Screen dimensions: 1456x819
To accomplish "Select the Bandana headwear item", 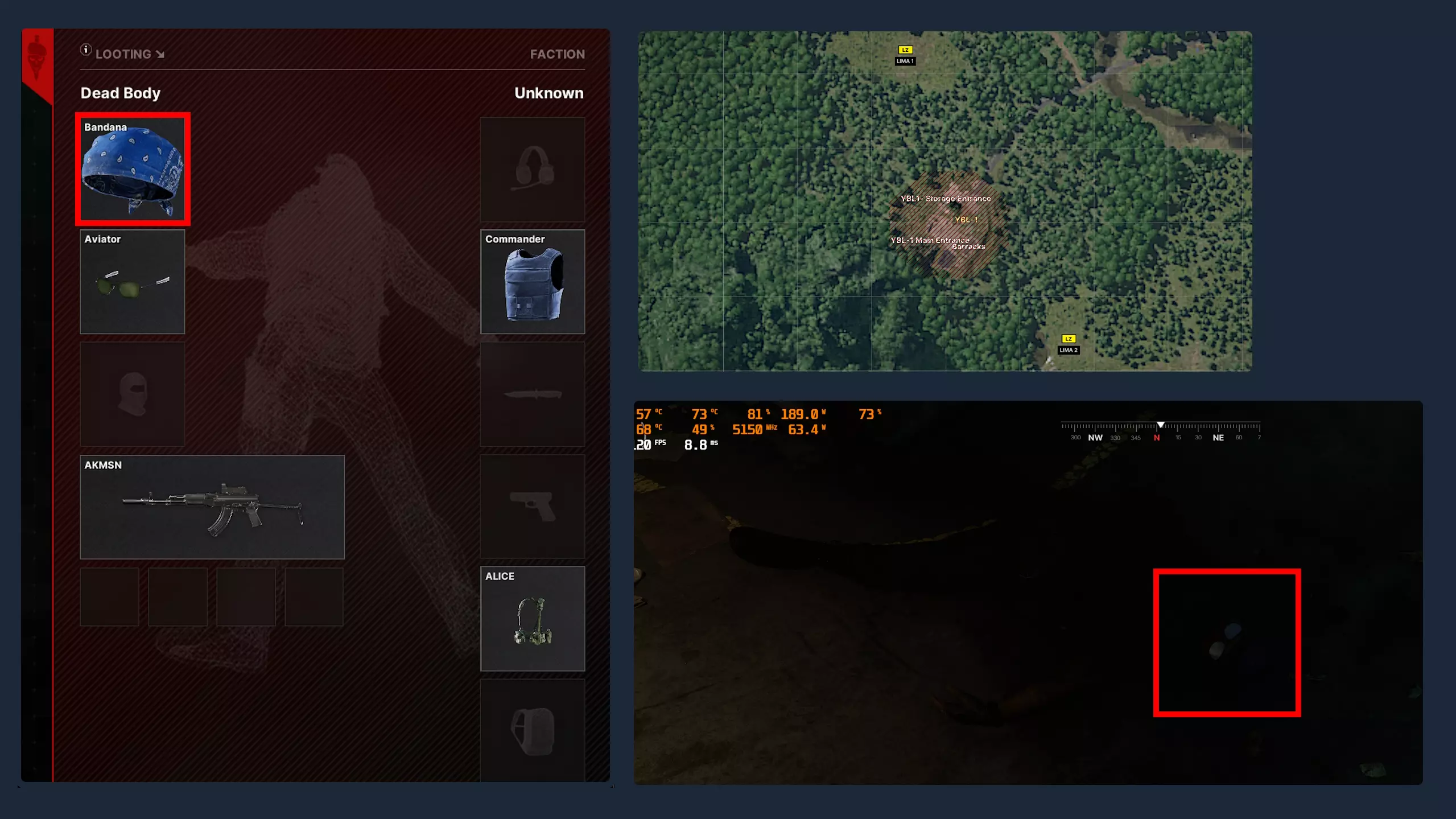I will pos(133,169).
